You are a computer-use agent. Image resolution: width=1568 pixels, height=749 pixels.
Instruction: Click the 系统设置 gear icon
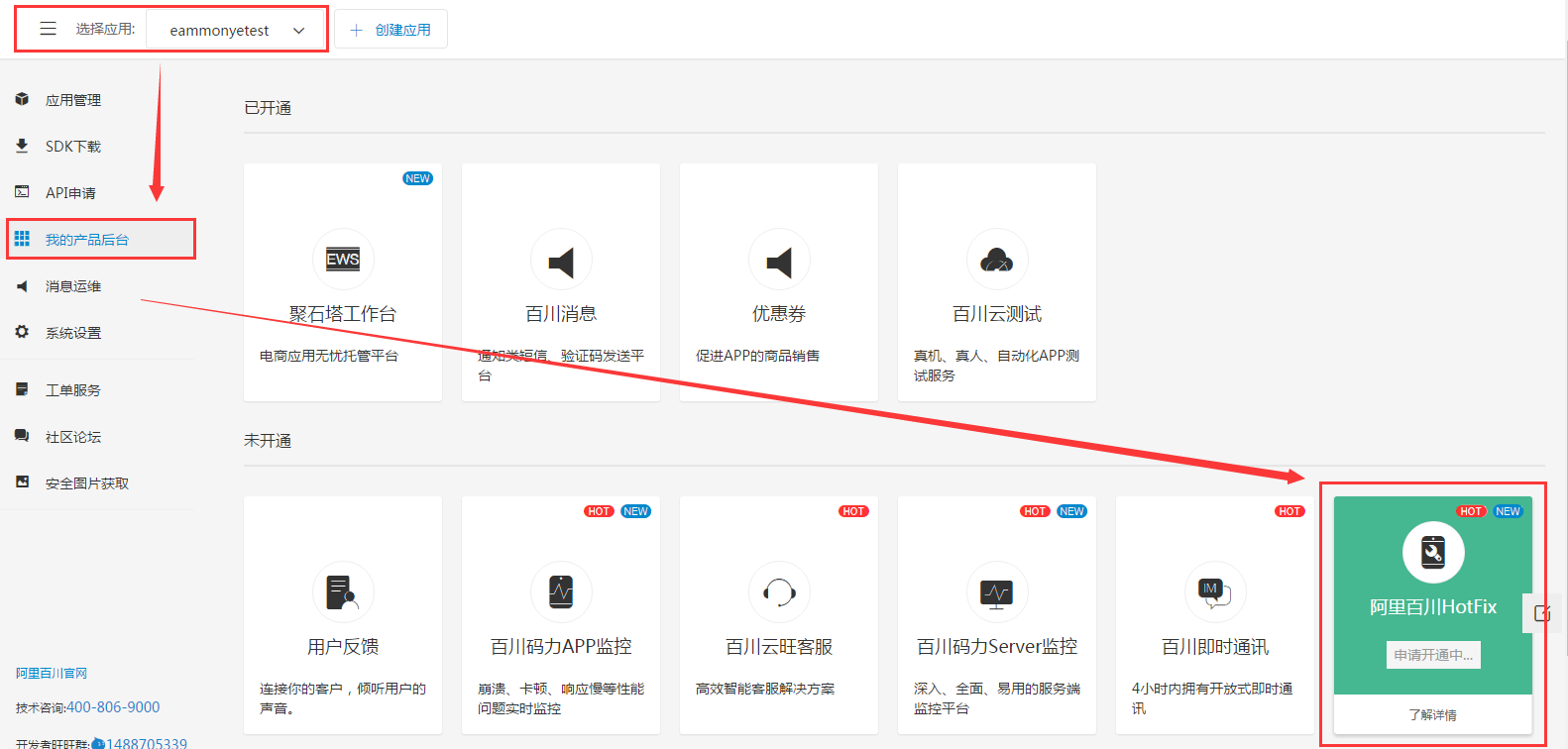click(x=22, y=332)
